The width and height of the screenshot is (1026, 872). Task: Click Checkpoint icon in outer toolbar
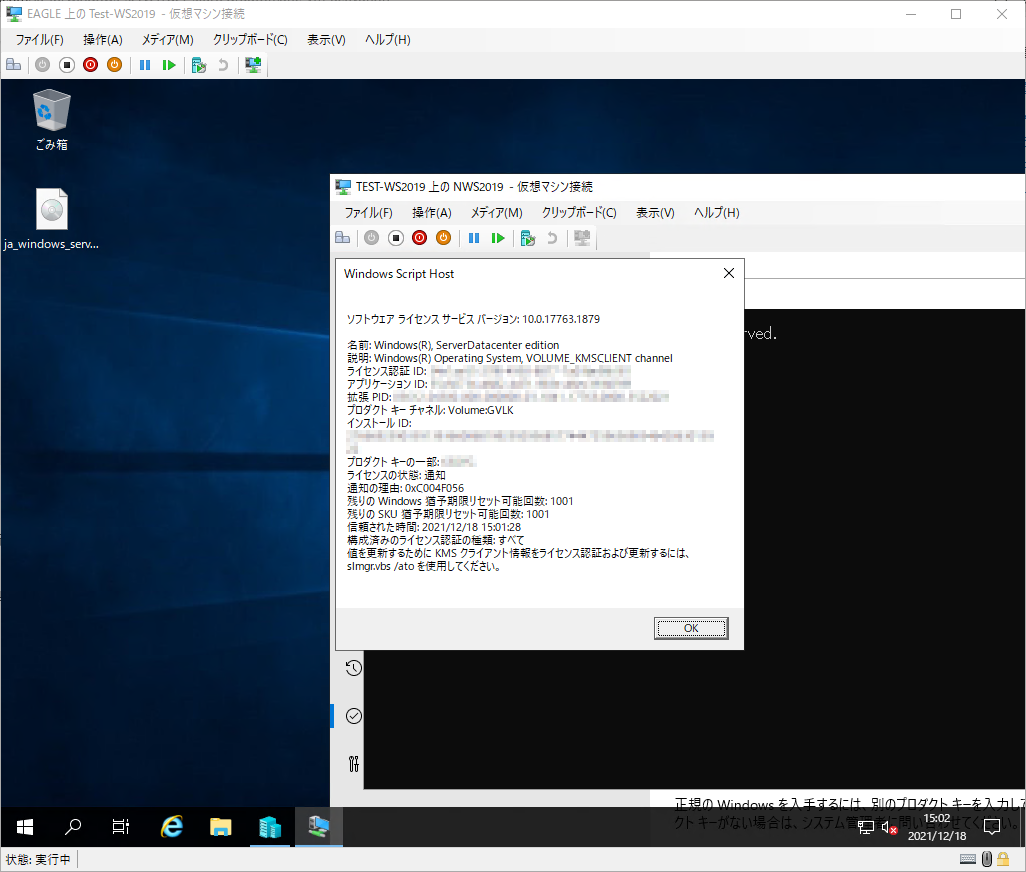click(x=199, y=65)
